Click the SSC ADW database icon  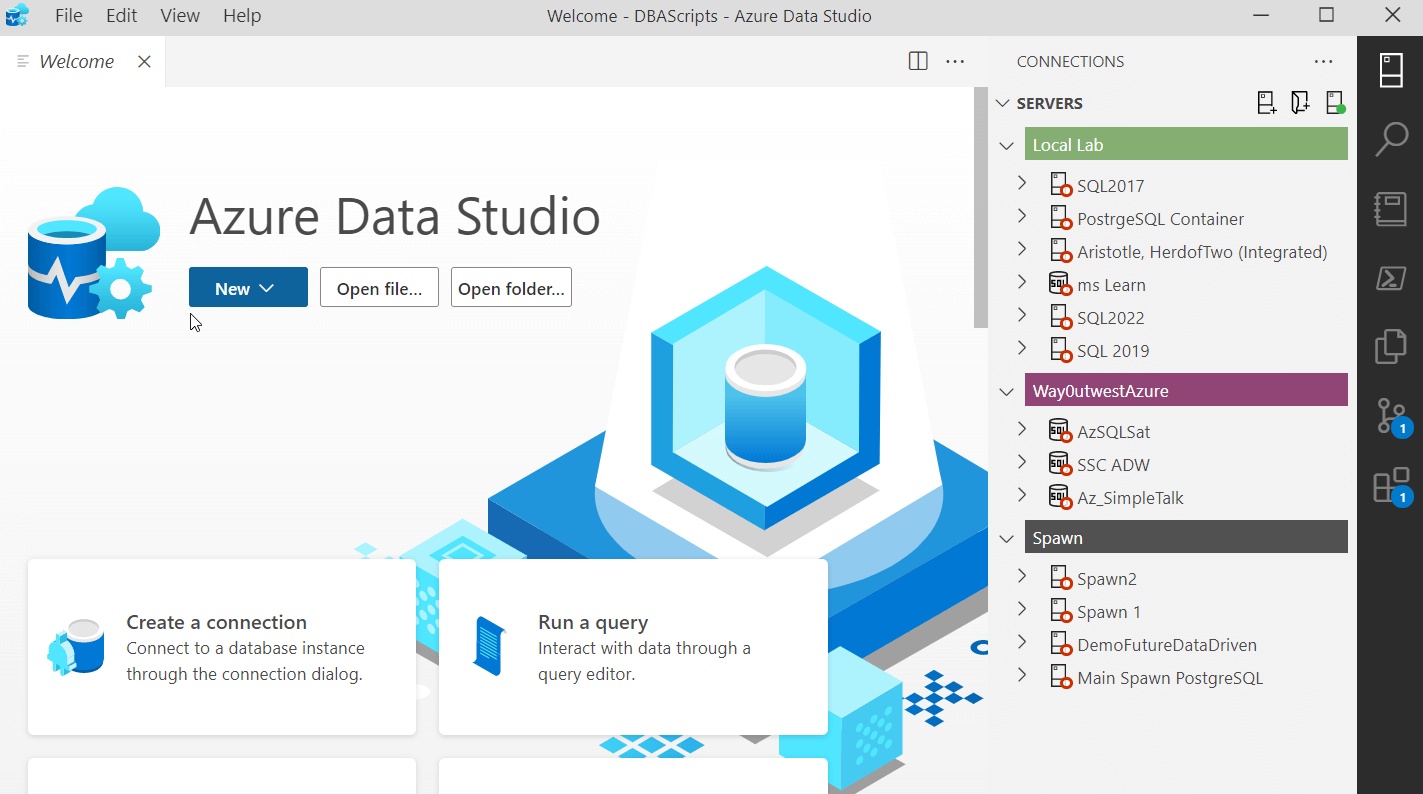[x=1061, y=464]
